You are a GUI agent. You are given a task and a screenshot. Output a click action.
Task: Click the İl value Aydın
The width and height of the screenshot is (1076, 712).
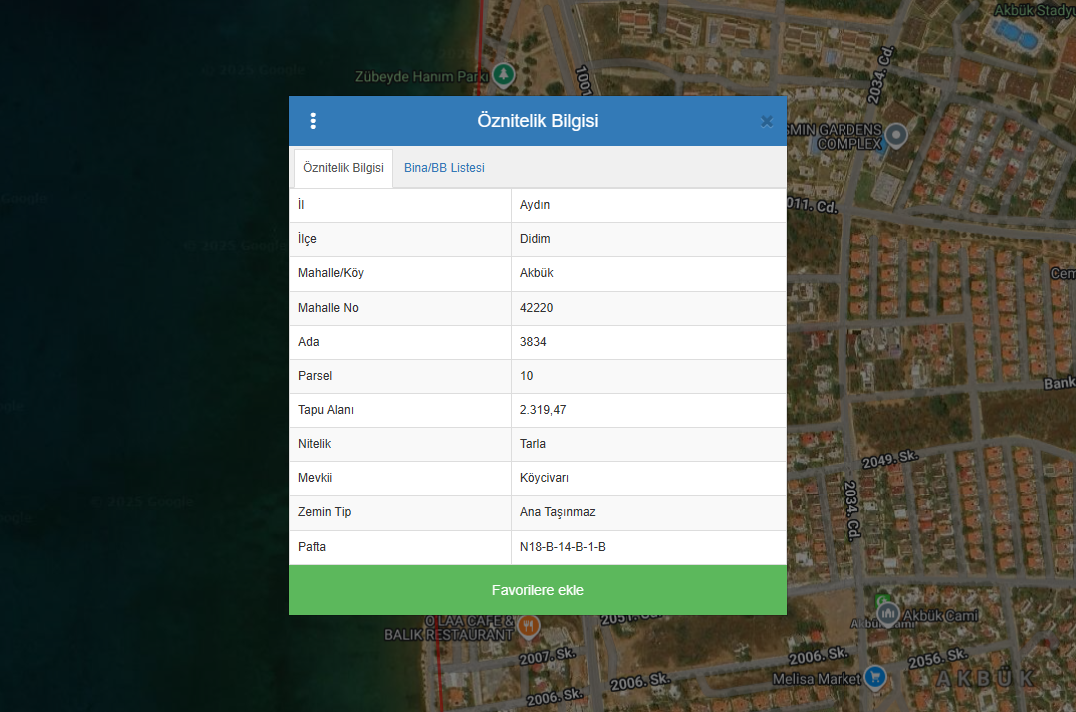[535, 205]
